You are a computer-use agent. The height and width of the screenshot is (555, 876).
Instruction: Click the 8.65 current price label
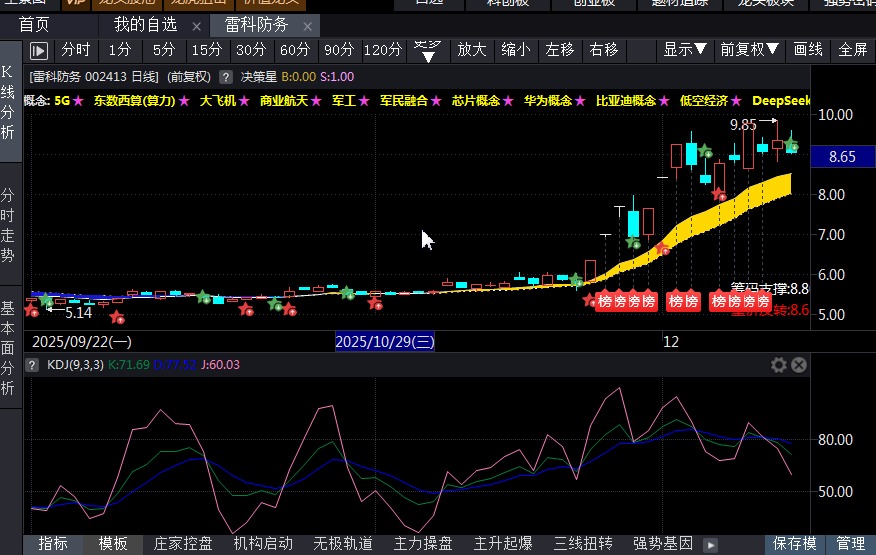pos(842,156)
